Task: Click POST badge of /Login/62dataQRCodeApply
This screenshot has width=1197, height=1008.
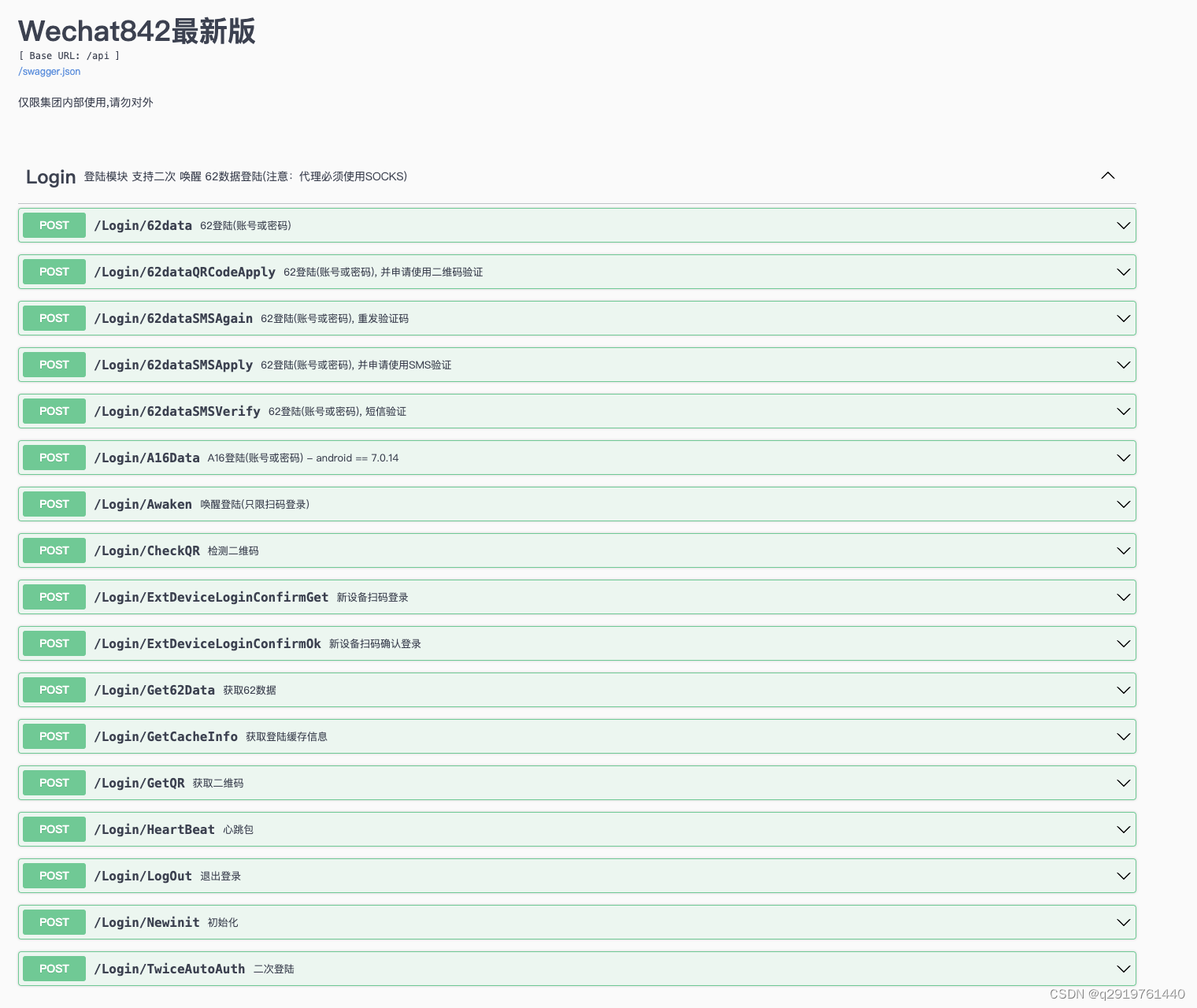Action: pyautogui.click(x=54, y=272)
